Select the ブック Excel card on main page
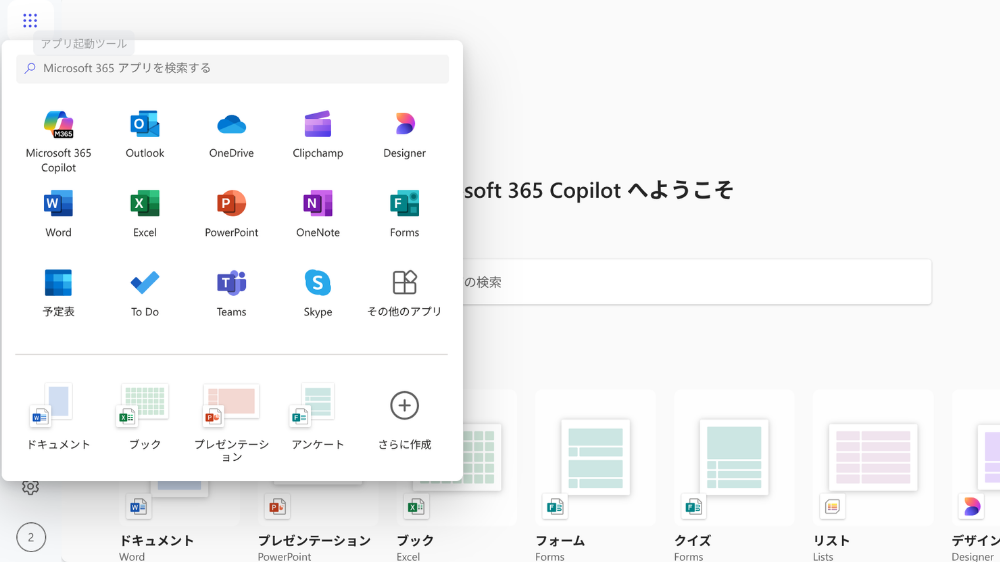This screenshot has height=562, width=1000. [457, 504]
